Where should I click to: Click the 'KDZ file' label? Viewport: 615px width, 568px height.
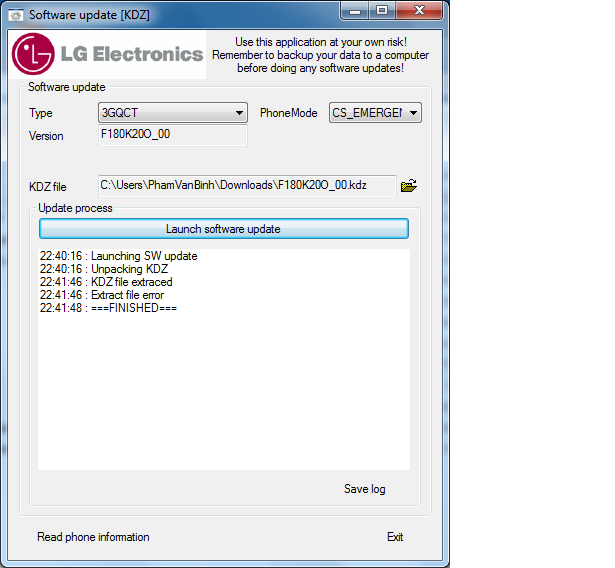[47, 187]
